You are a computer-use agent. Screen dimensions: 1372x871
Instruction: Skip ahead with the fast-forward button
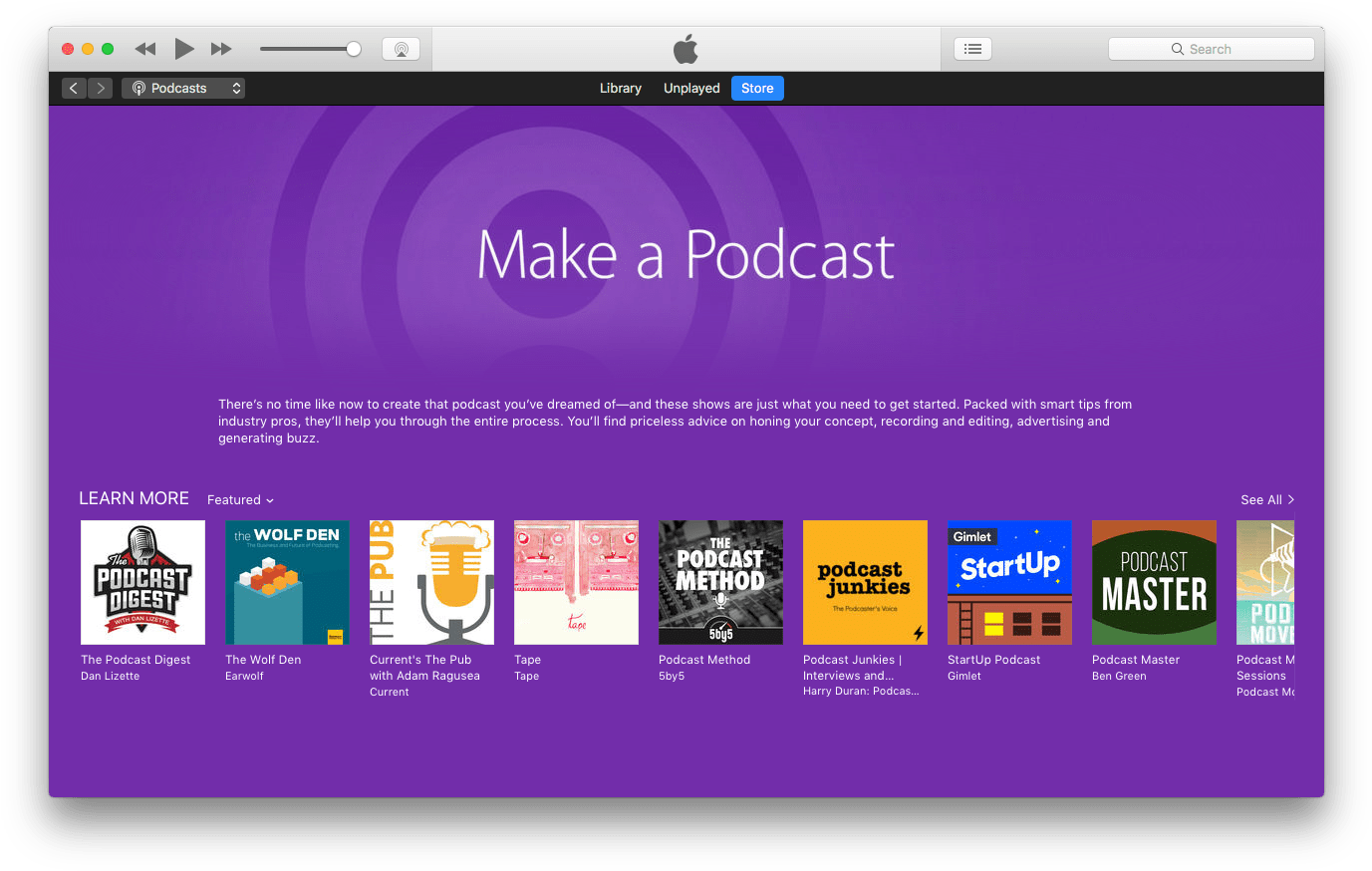tap(221, 49)
